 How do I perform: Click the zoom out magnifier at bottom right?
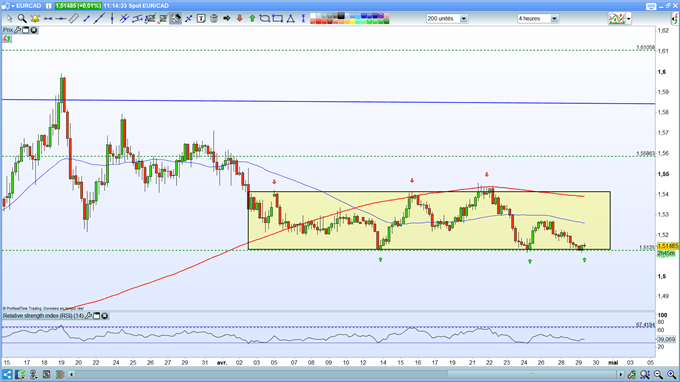tap(658, 374)
